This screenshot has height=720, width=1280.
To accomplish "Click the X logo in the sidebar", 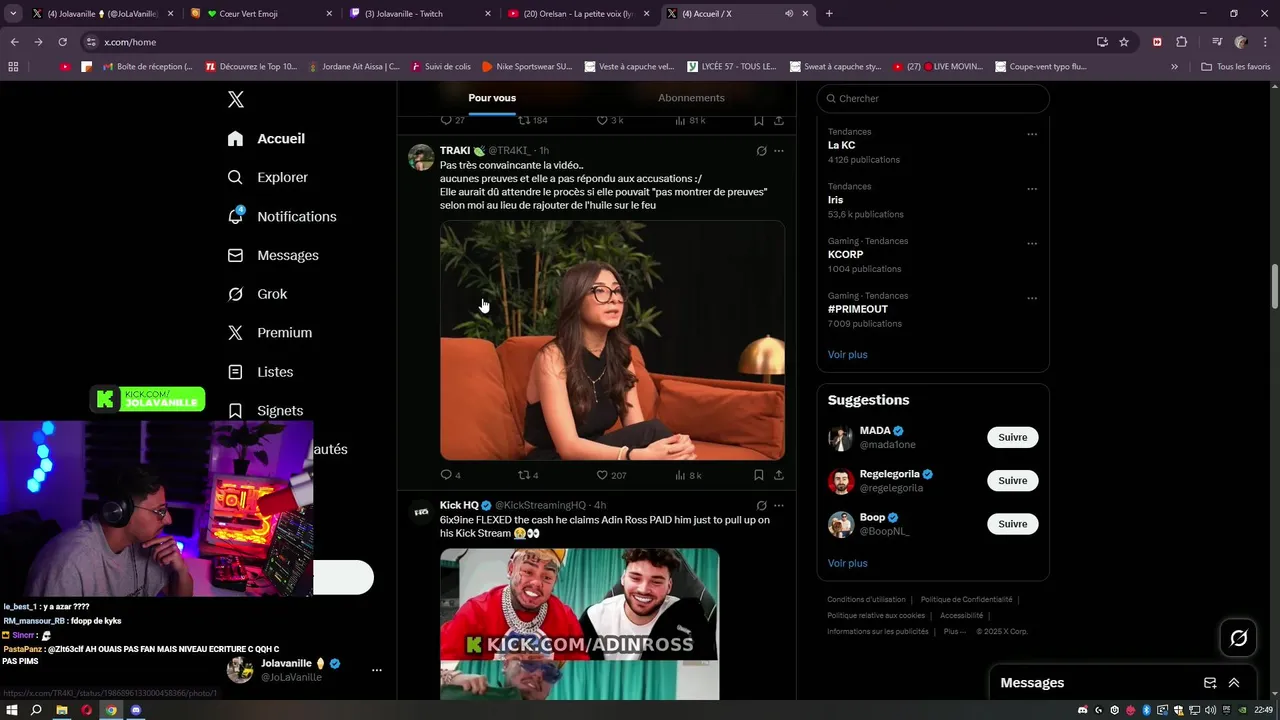I will (236, 99).
